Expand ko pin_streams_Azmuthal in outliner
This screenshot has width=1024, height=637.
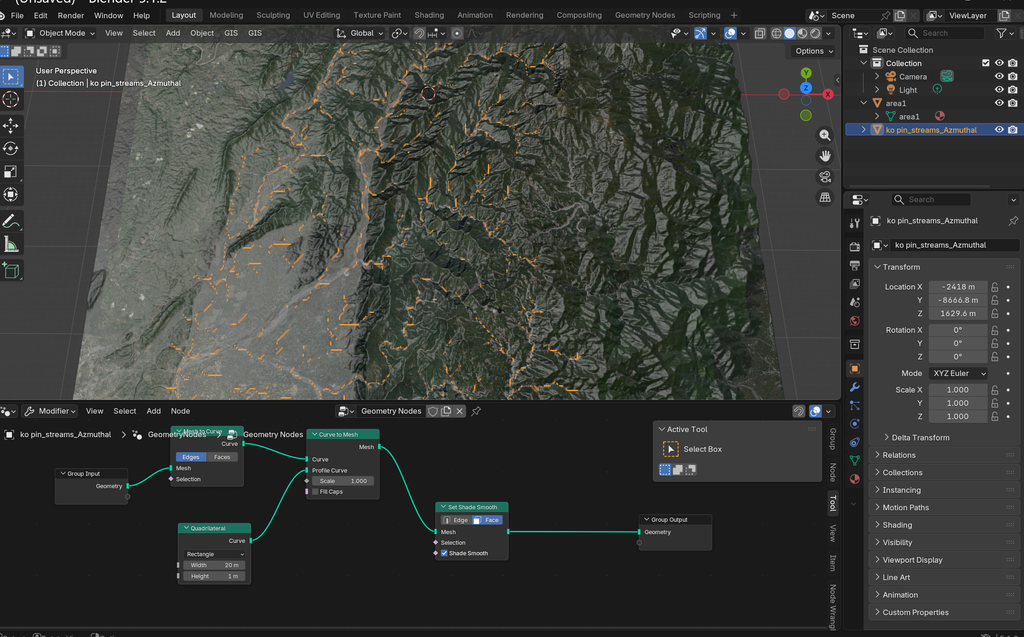(x=863, y=130)
